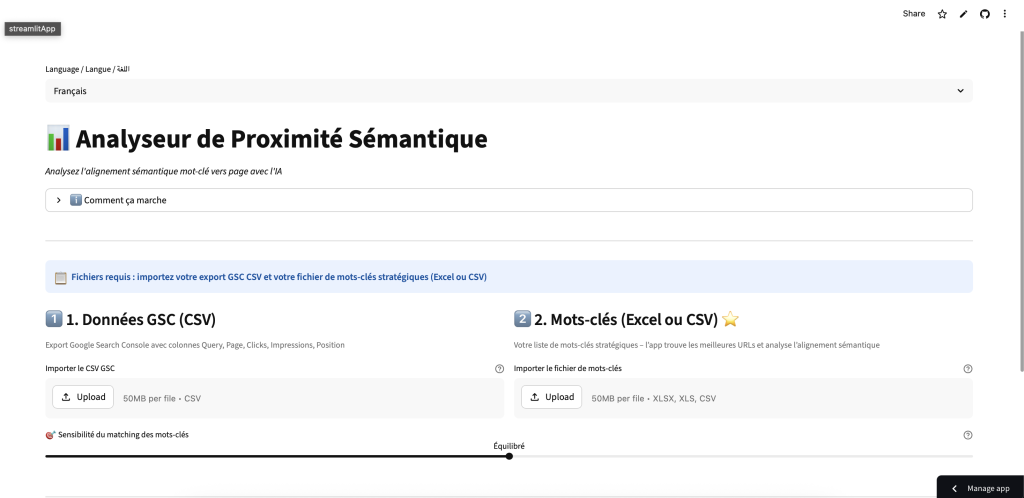Show help for Sensibilité du matching
Screen dimensions: 1024x498
967,435
